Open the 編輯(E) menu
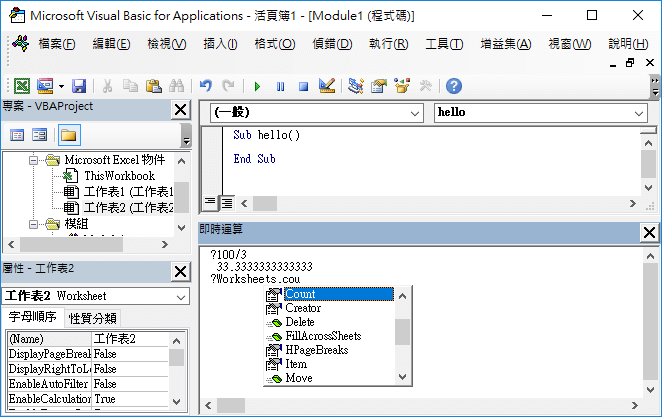662x417 pixels. tap(111, 44)
